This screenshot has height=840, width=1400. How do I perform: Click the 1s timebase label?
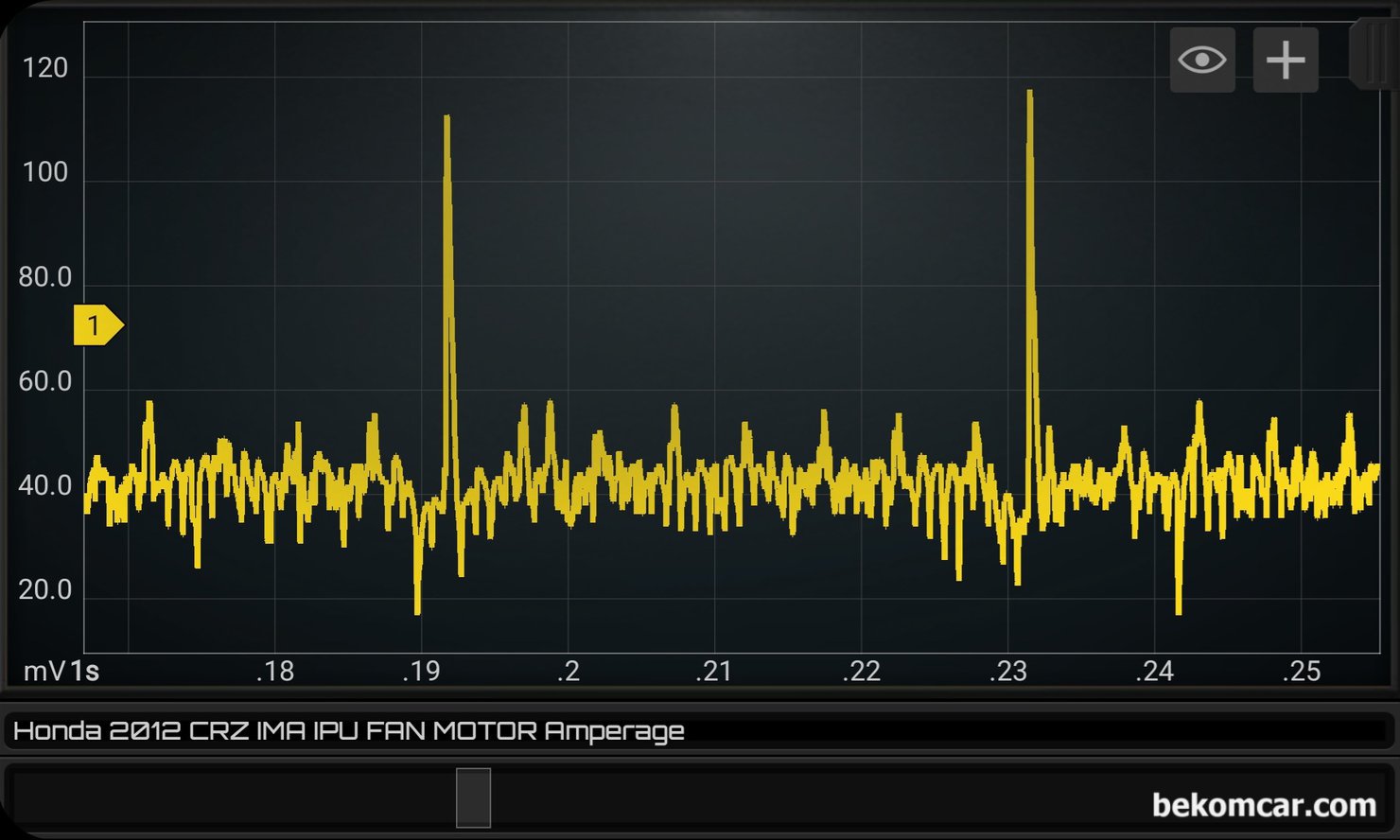[x=85, y=672]
